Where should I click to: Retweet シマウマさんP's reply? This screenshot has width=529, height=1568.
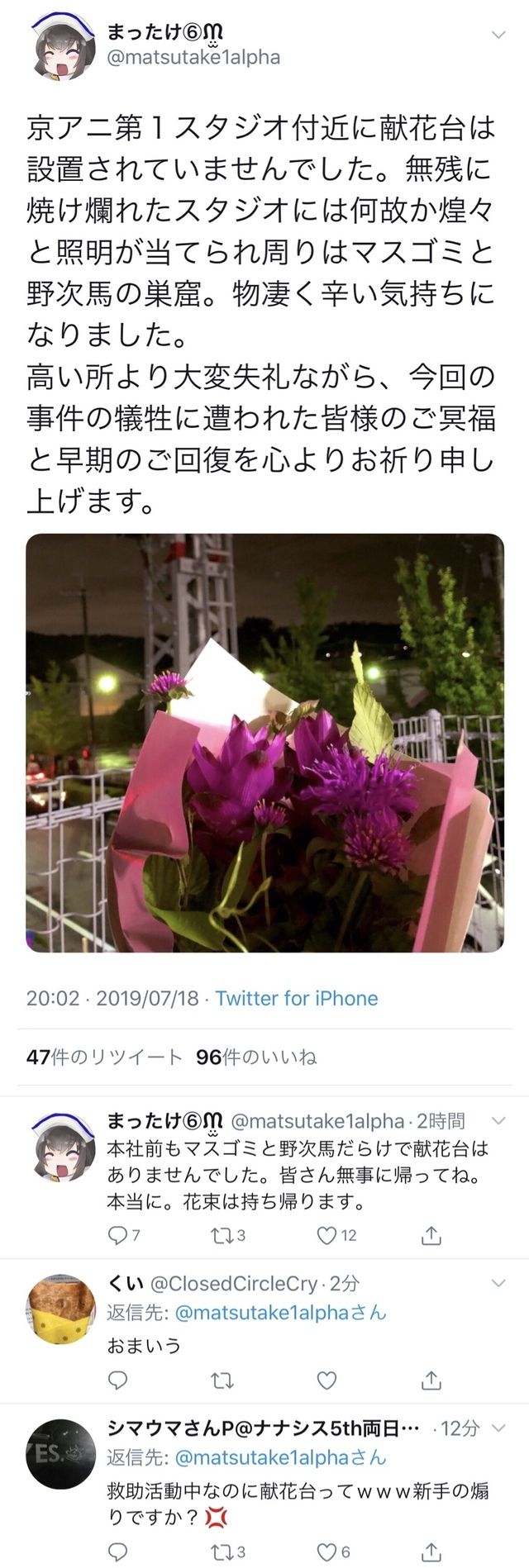coord(222,1528)
